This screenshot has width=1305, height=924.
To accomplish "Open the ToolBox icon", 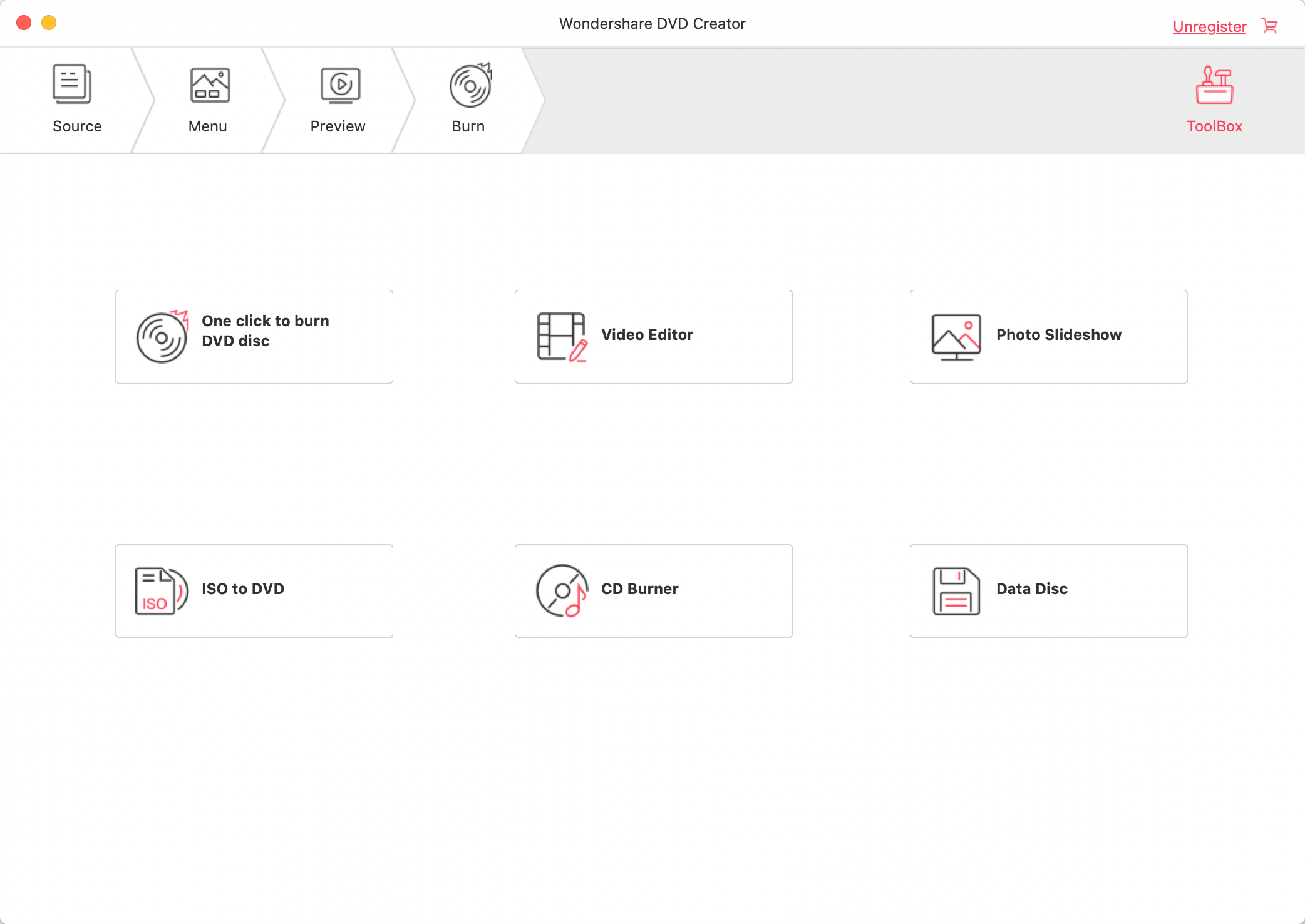I will pos(1214,85).
